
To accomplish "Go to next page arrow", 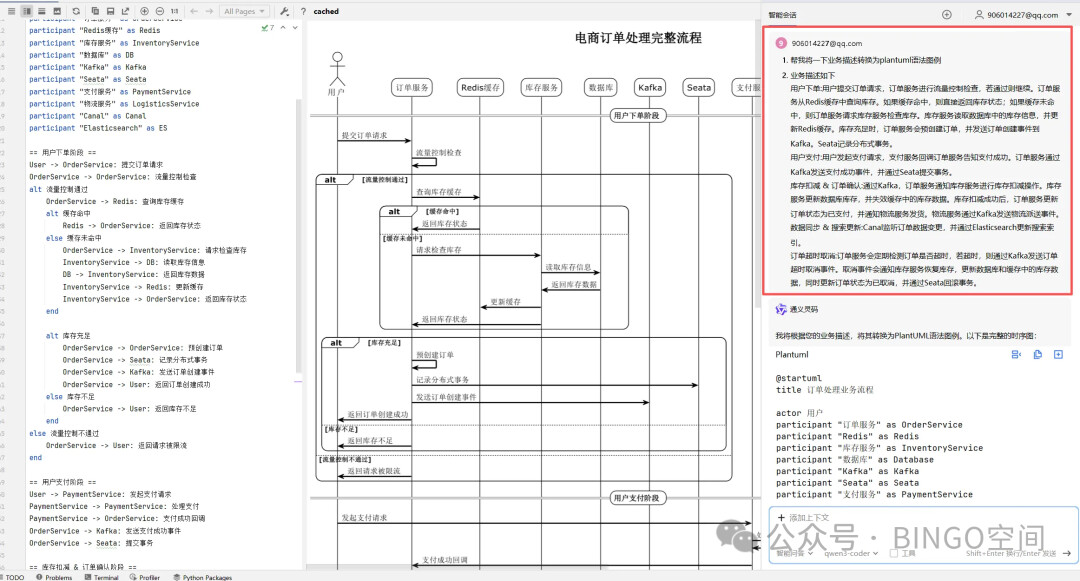I will point(209,11).
